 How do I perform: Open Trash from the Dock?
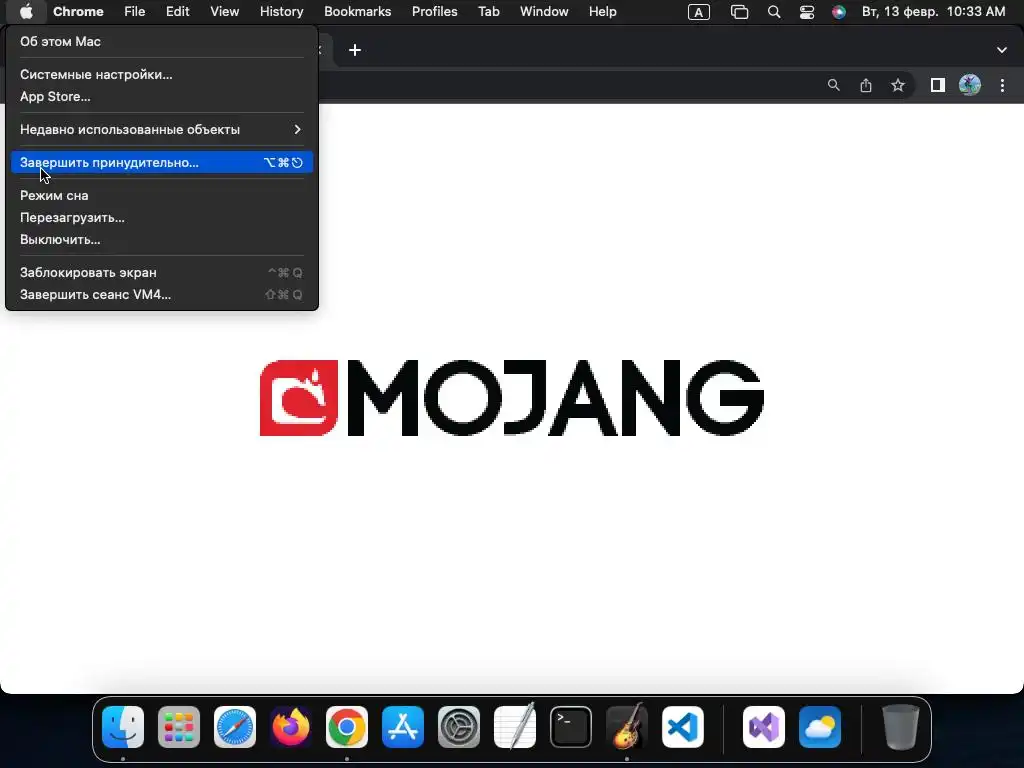(901, 727)
